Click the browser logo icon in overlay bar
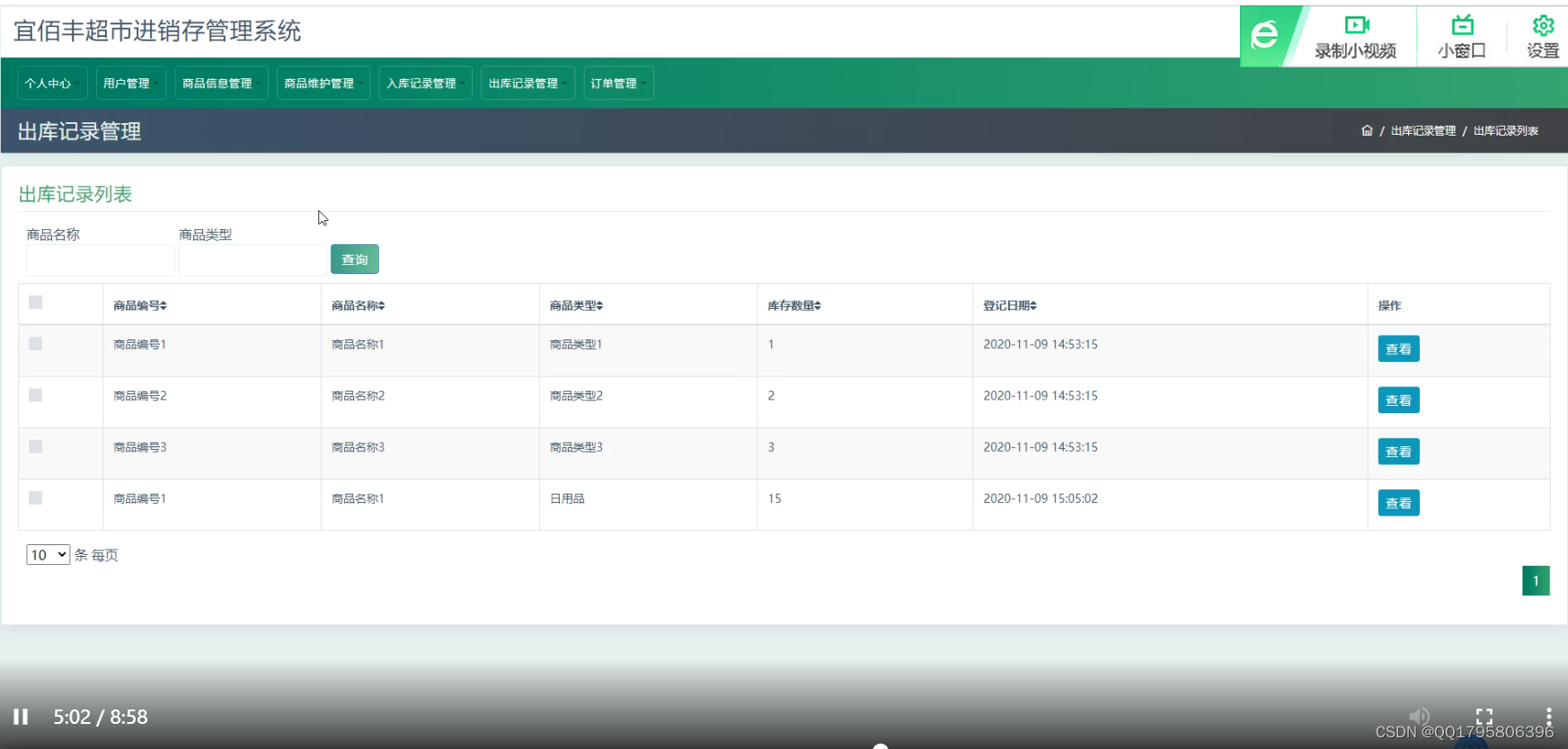1568x749 pixels. point(1264,35)
